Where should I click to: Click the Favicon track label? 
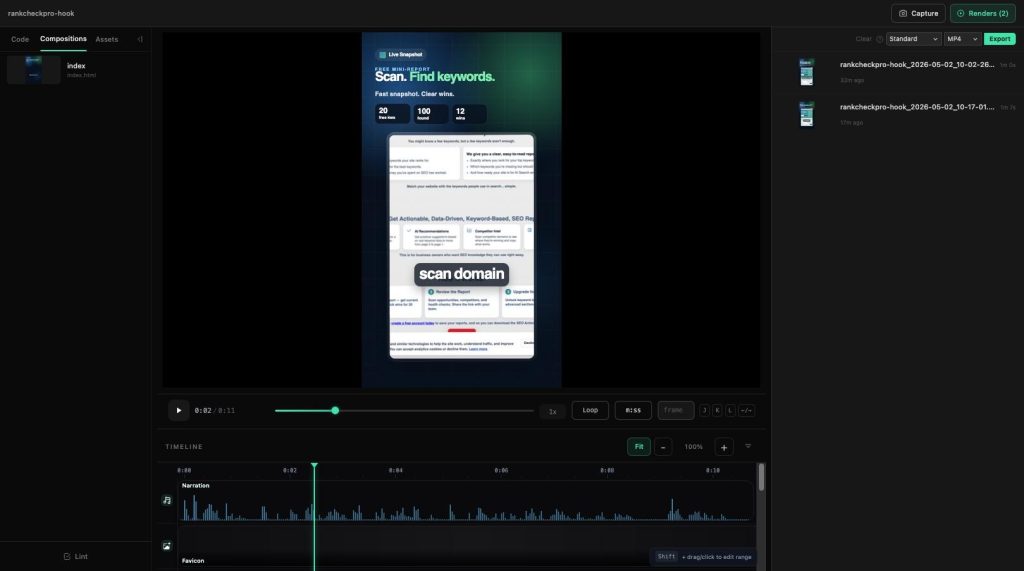coord(193,561)
